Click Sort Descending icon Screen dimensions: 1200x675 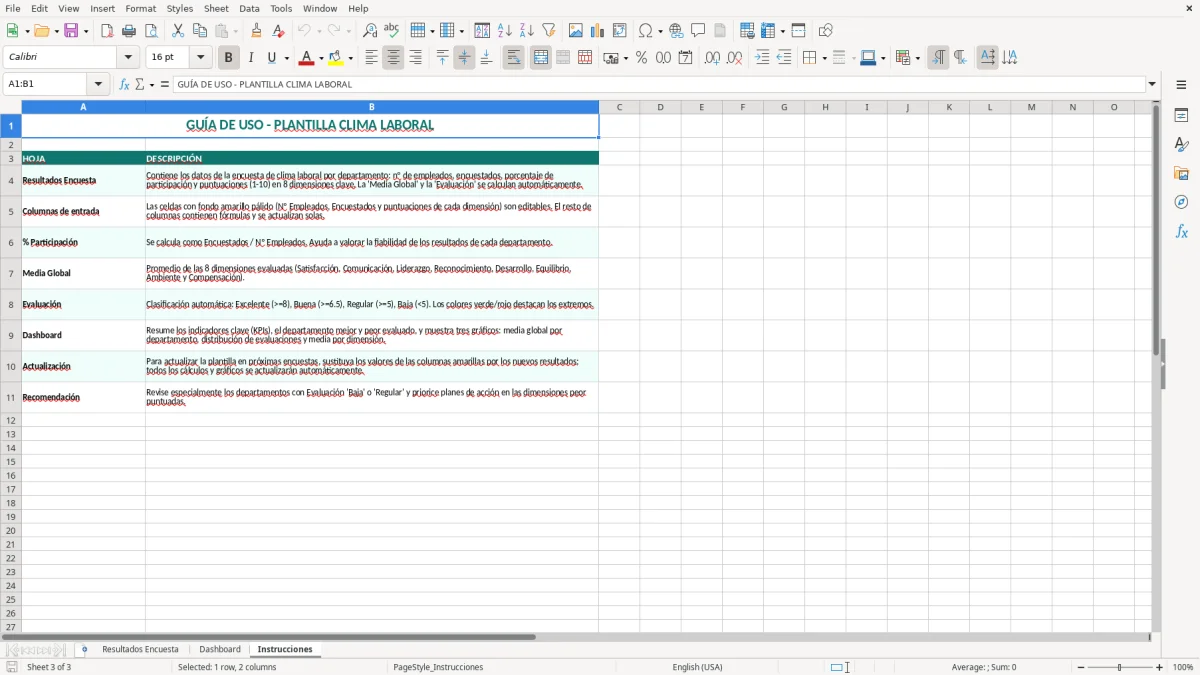(x=527, y=31)
